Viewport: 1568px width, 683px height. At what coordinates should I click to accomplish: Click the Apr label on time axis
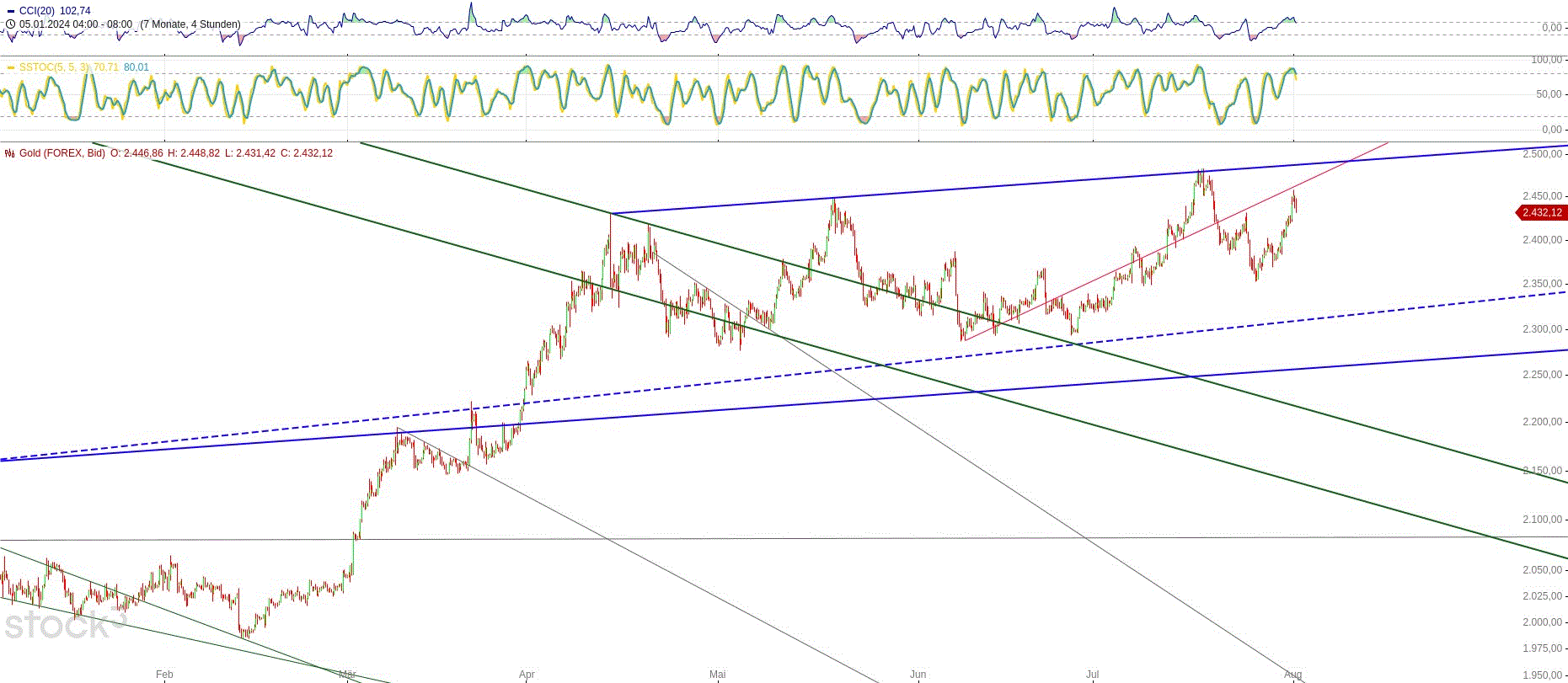coord(527,675)
